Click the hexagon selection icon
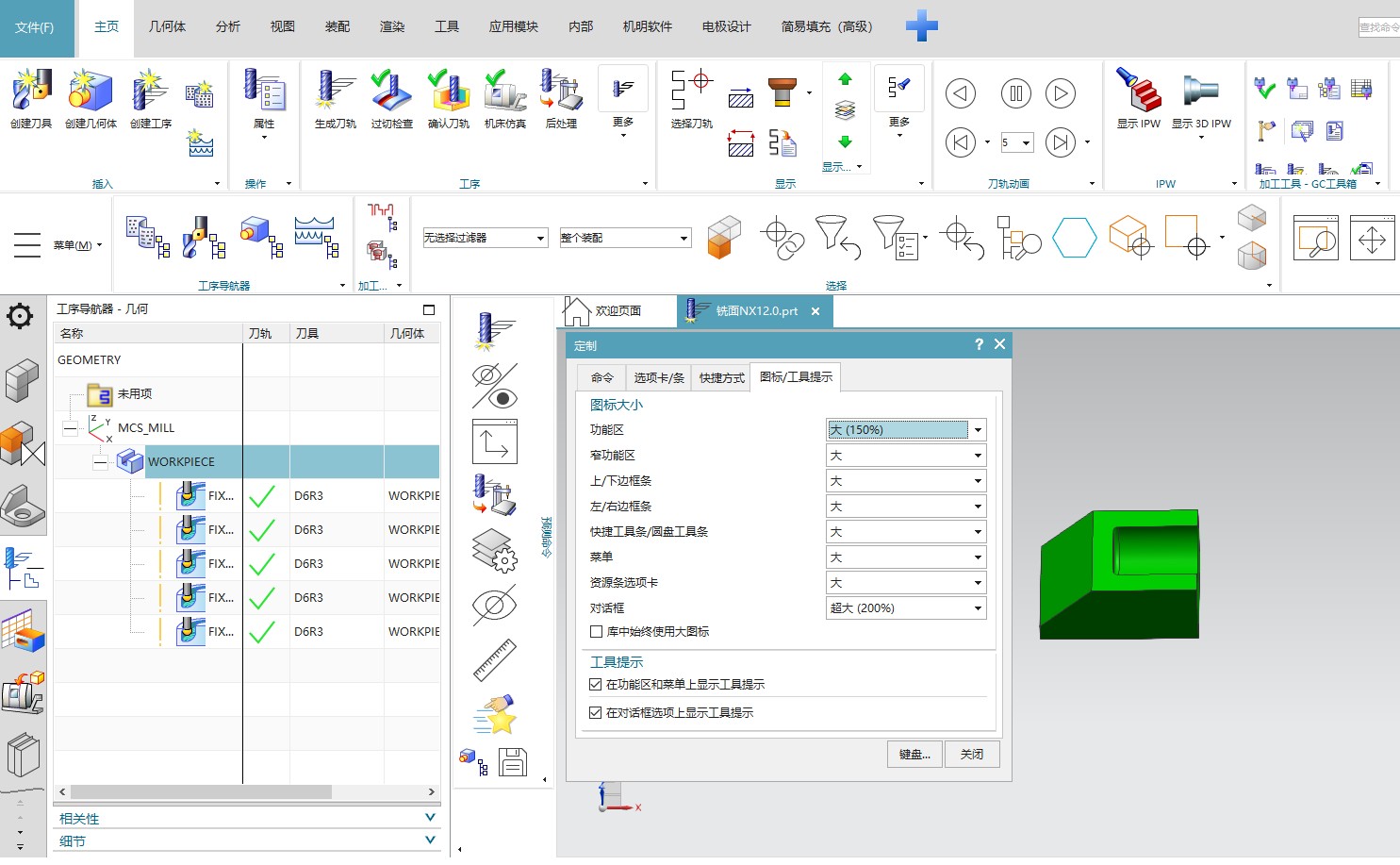This screenshot has width=1400, height=865. [x=1075, y=238]
